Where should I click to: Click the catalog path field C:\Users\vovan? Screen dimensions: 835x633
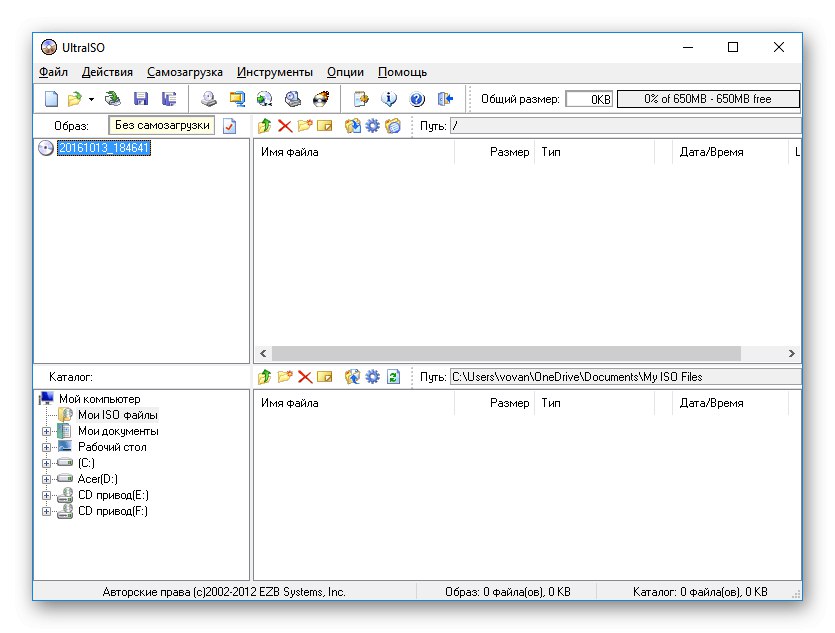click(625, 377)
